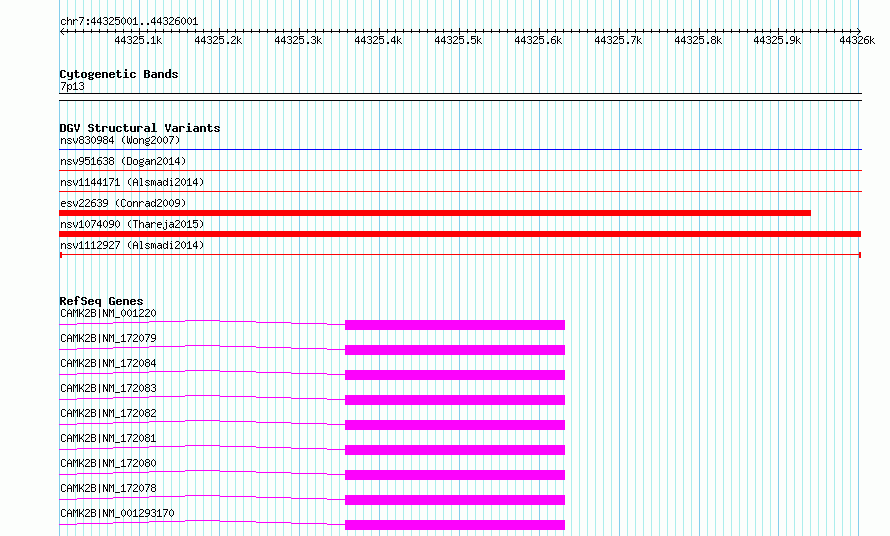Select transcript CAMK2B|NM_172081 label
The width and height of the screenshot is (890, 536).
click(x=108, y=438)
